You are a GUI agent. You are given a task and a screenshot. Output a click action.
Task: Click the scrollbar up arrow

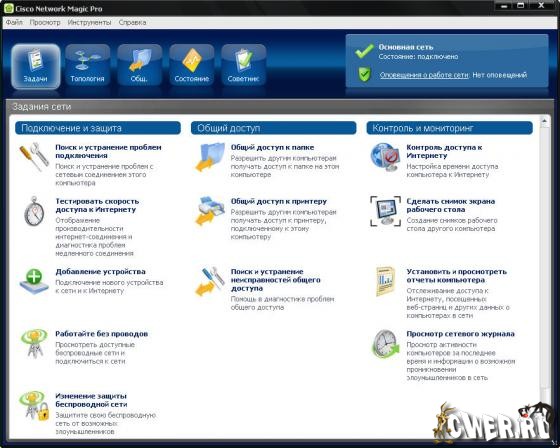(544, 121)
